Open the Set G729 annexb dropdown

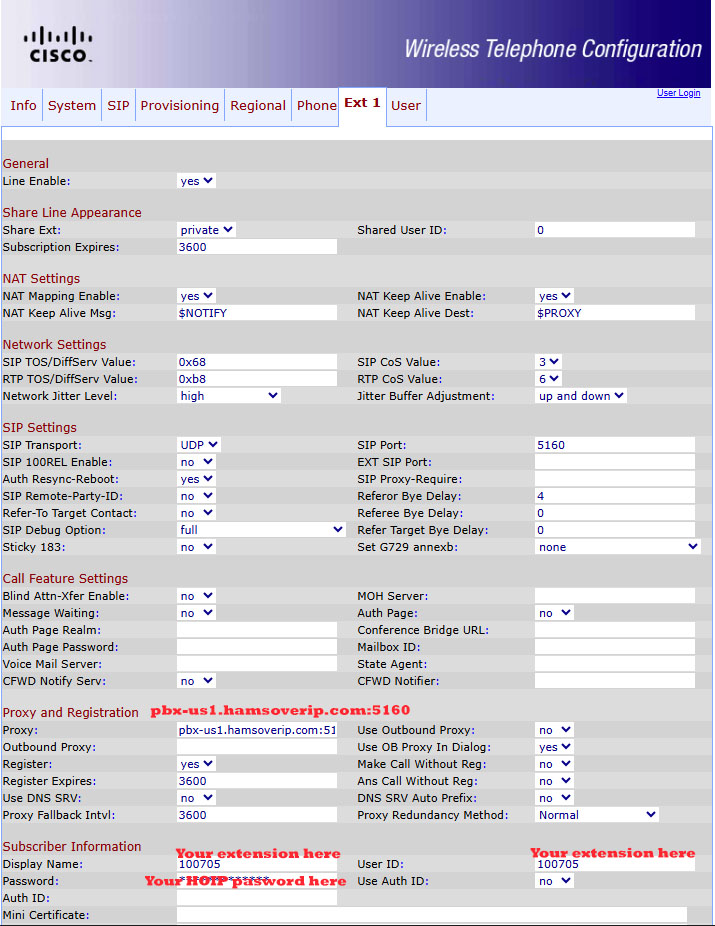pyautogui.click(x=618, y=547)
